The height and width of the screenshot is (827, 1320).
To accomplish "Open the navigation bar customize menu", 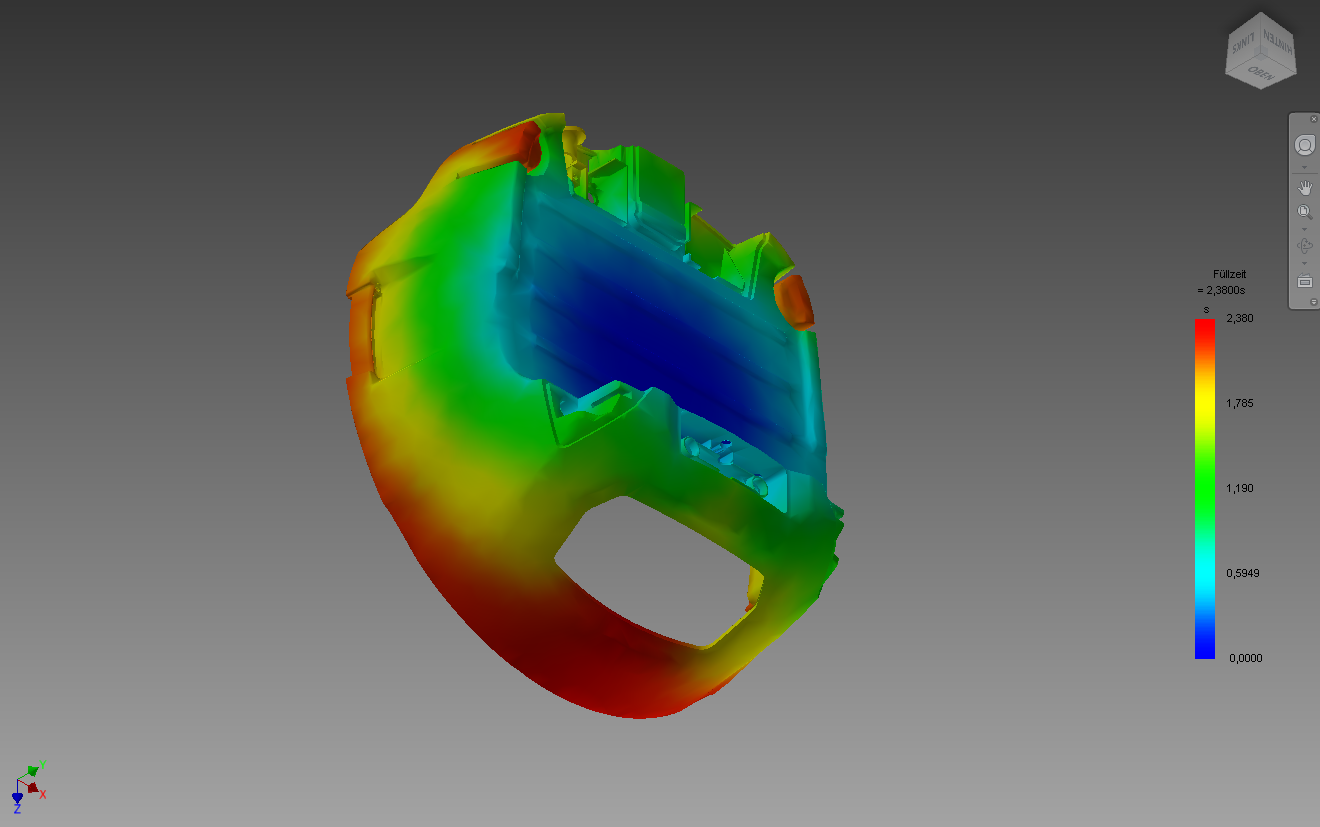I will (1314, 301).
